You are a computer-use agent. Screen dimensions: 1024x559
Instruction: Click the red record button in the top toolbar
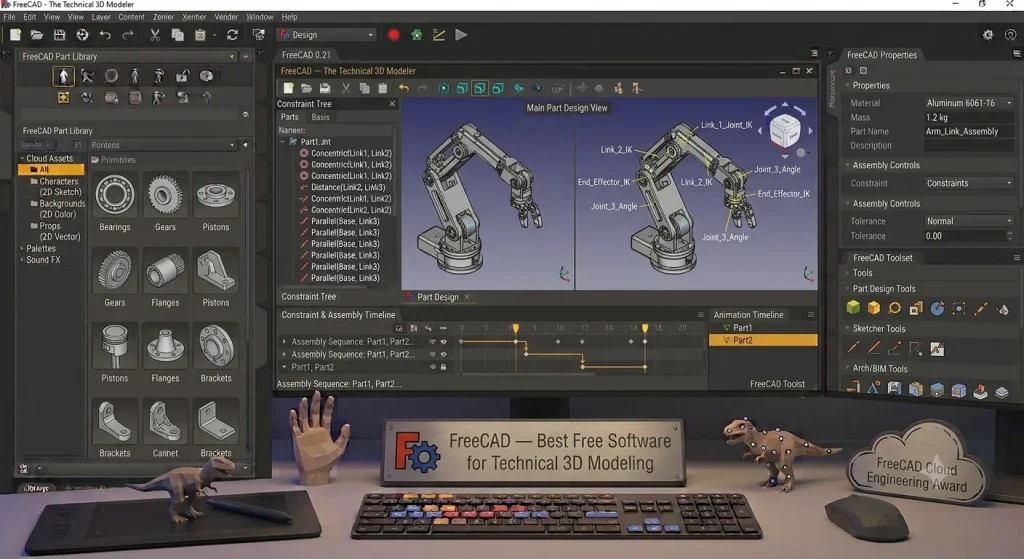click(x=393, y=35)
